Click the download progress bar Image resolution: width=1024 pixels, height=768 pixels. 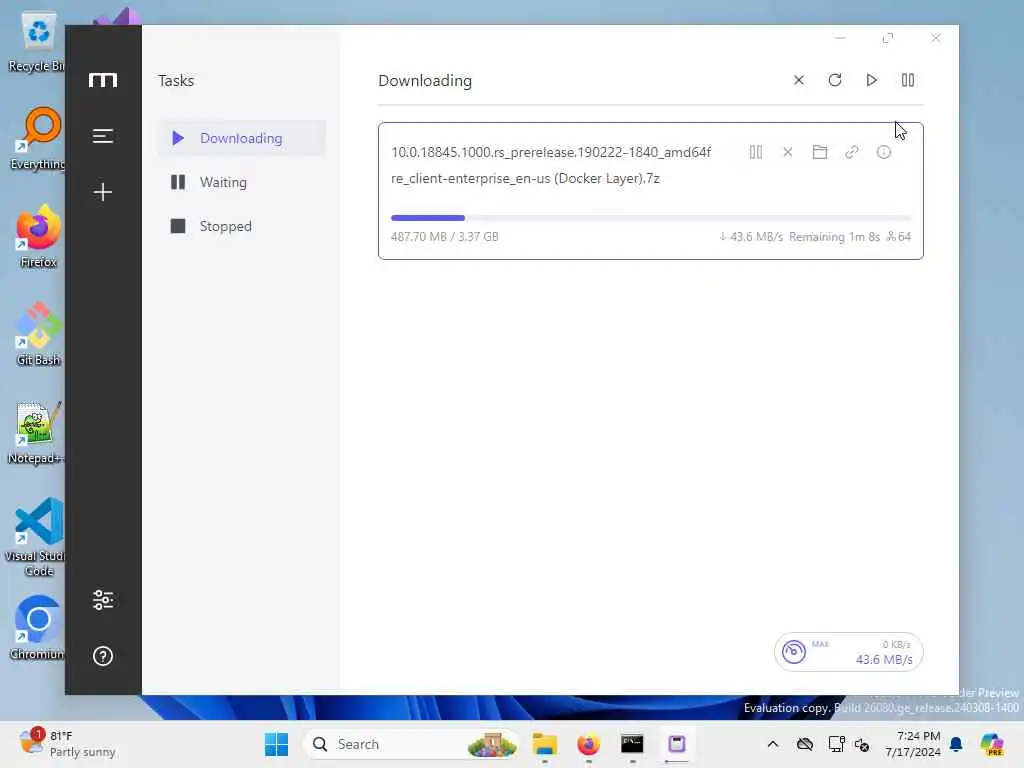650,217
